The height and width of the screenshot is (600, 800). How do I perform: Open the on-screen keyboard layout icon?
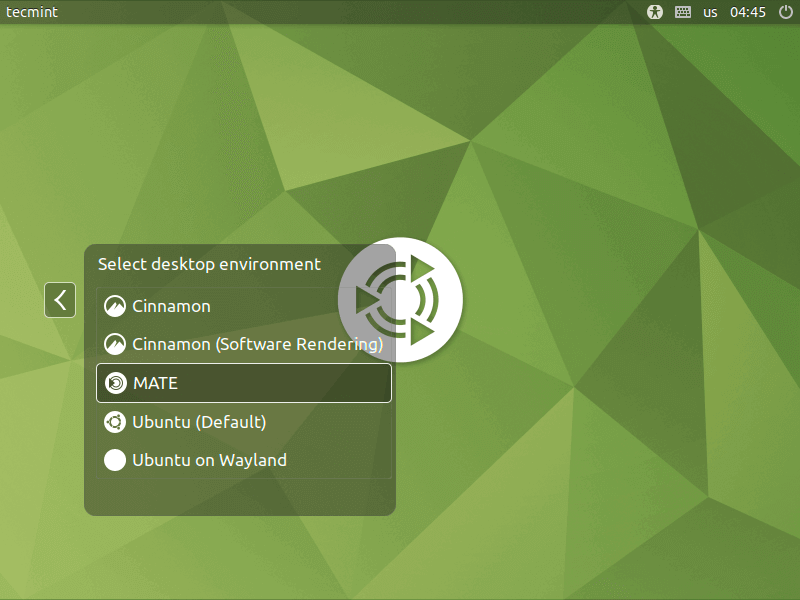pyautogui.click(x=683, y=12)
